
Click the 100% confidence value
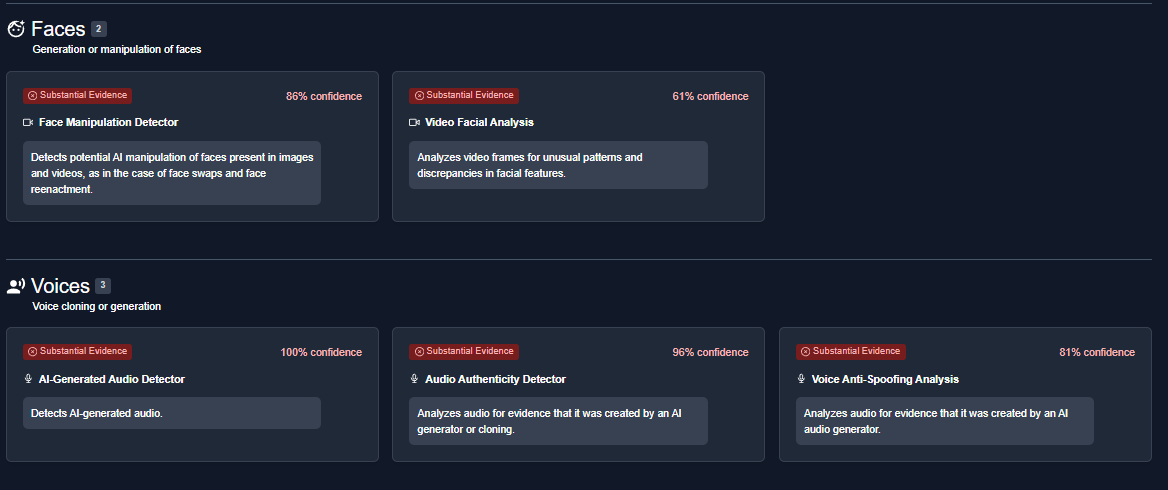pyautogui.click(x=321, y=352)
